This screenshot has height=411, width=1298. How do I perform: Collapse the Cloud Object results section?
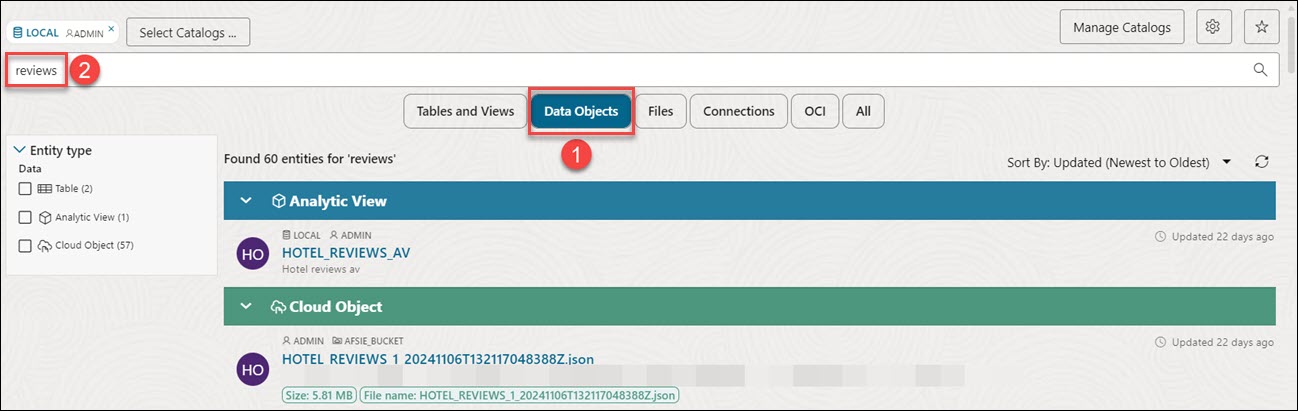click(246, 307)
